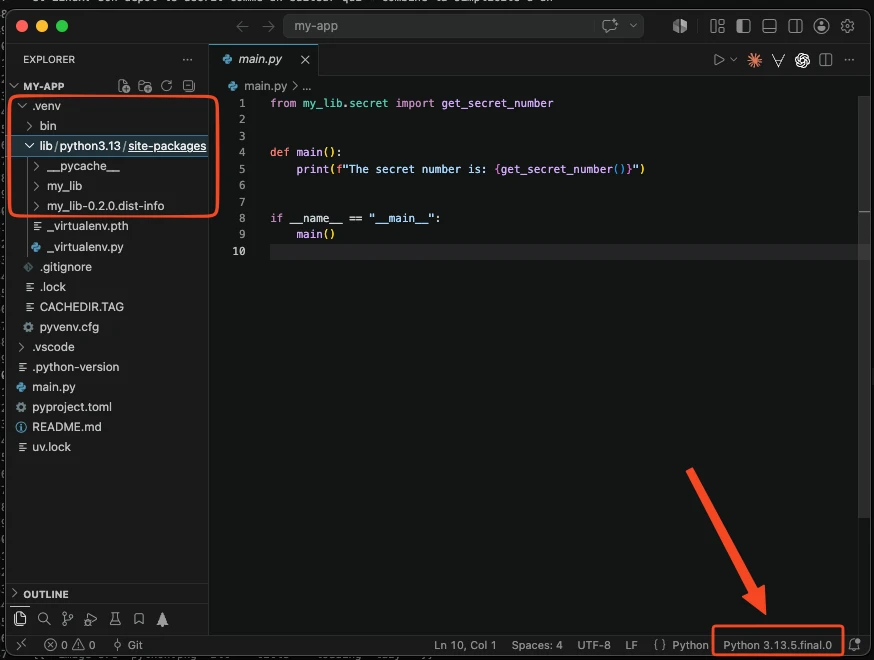Select the Explorer files icon in bottom bar
Screen dimensions: 874x660
pos(21,618)
